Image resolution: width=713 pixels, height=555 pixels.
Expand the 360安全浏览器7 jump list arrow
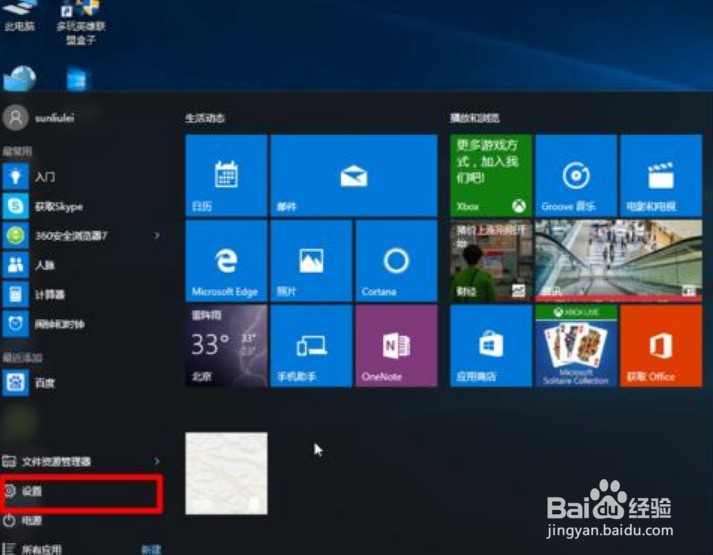coord(157,235)
